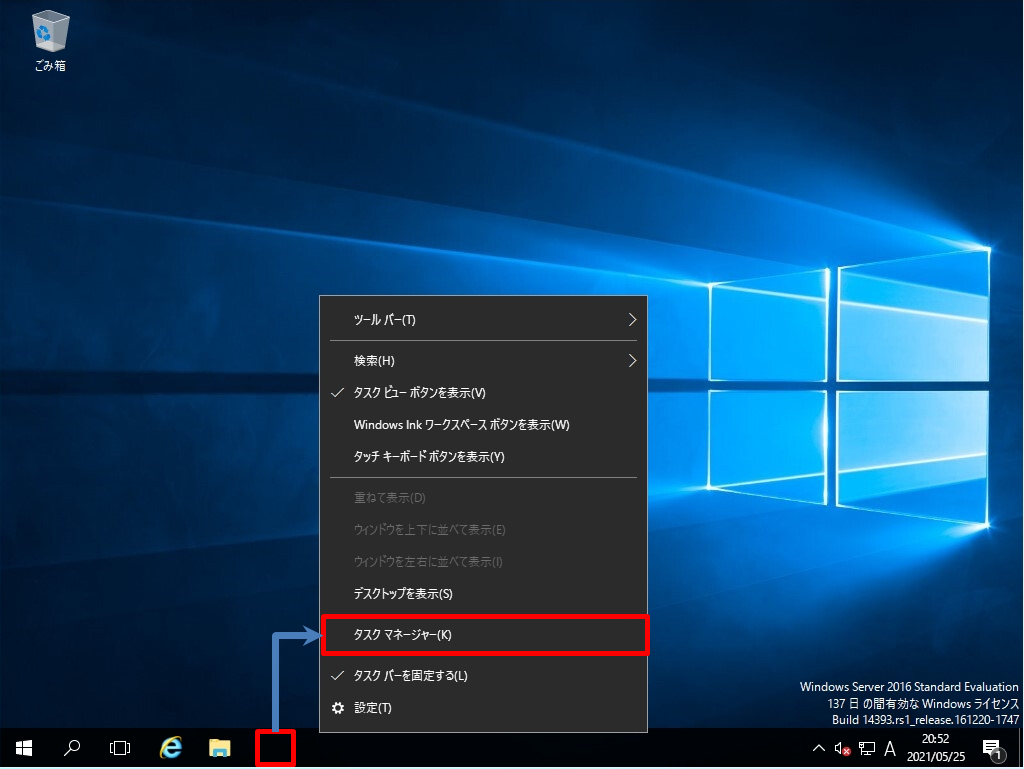
Task: Click the muted volume tray icon
Action: pos(842,749)
